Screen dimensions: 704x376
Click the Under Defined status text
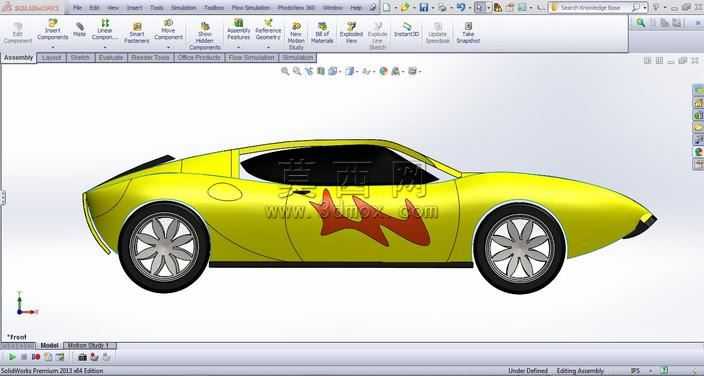(x=528, y=371)
